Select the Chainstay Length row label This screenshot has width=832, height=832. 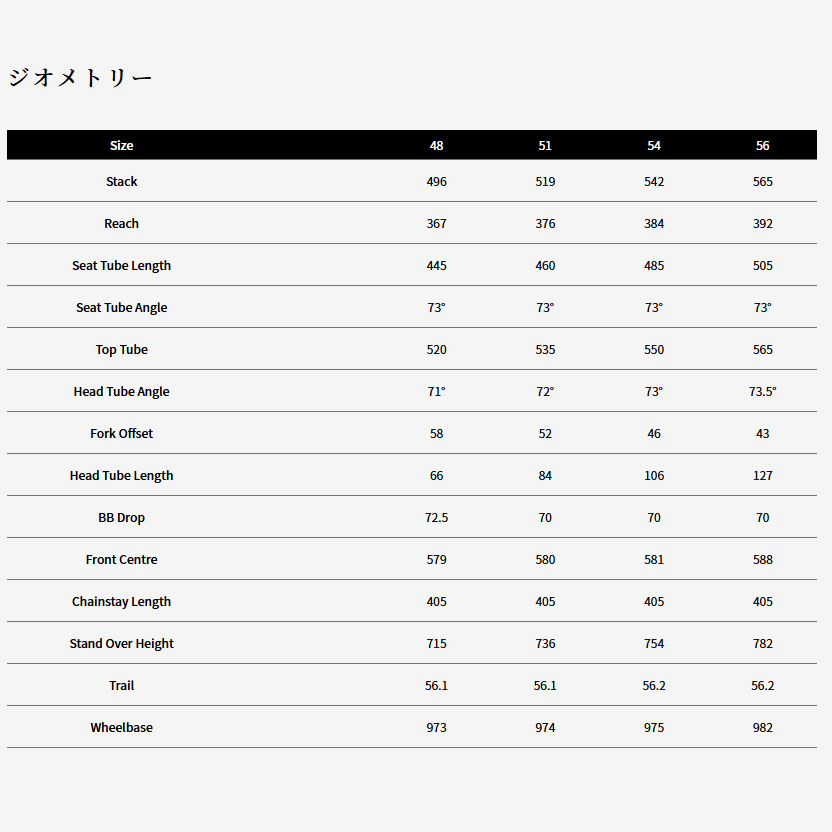tap(121, 601)
